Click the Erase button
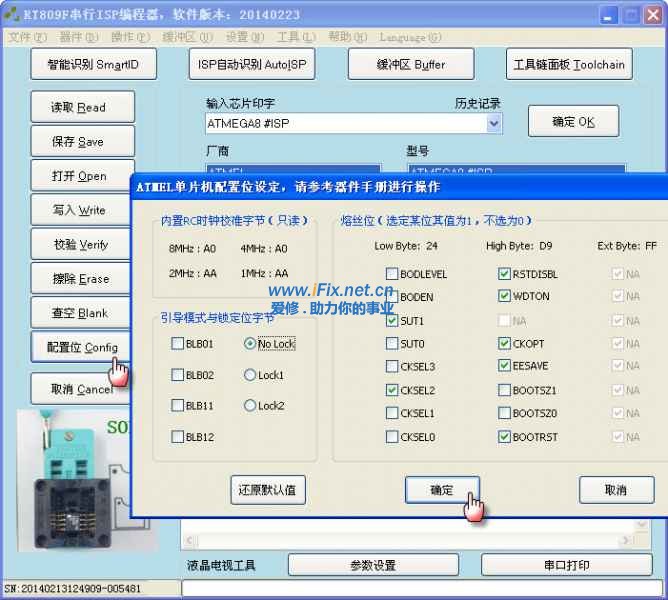This screenshot has height=600, width=668. pyautogui.click(x=79, y=278)
